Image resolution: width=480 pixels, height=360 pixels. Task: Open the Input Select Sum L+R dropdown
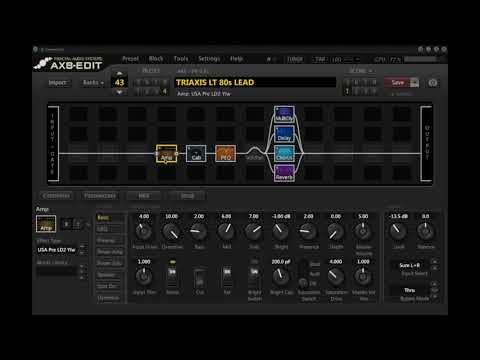pyautogui.click(x=410, y=265)
